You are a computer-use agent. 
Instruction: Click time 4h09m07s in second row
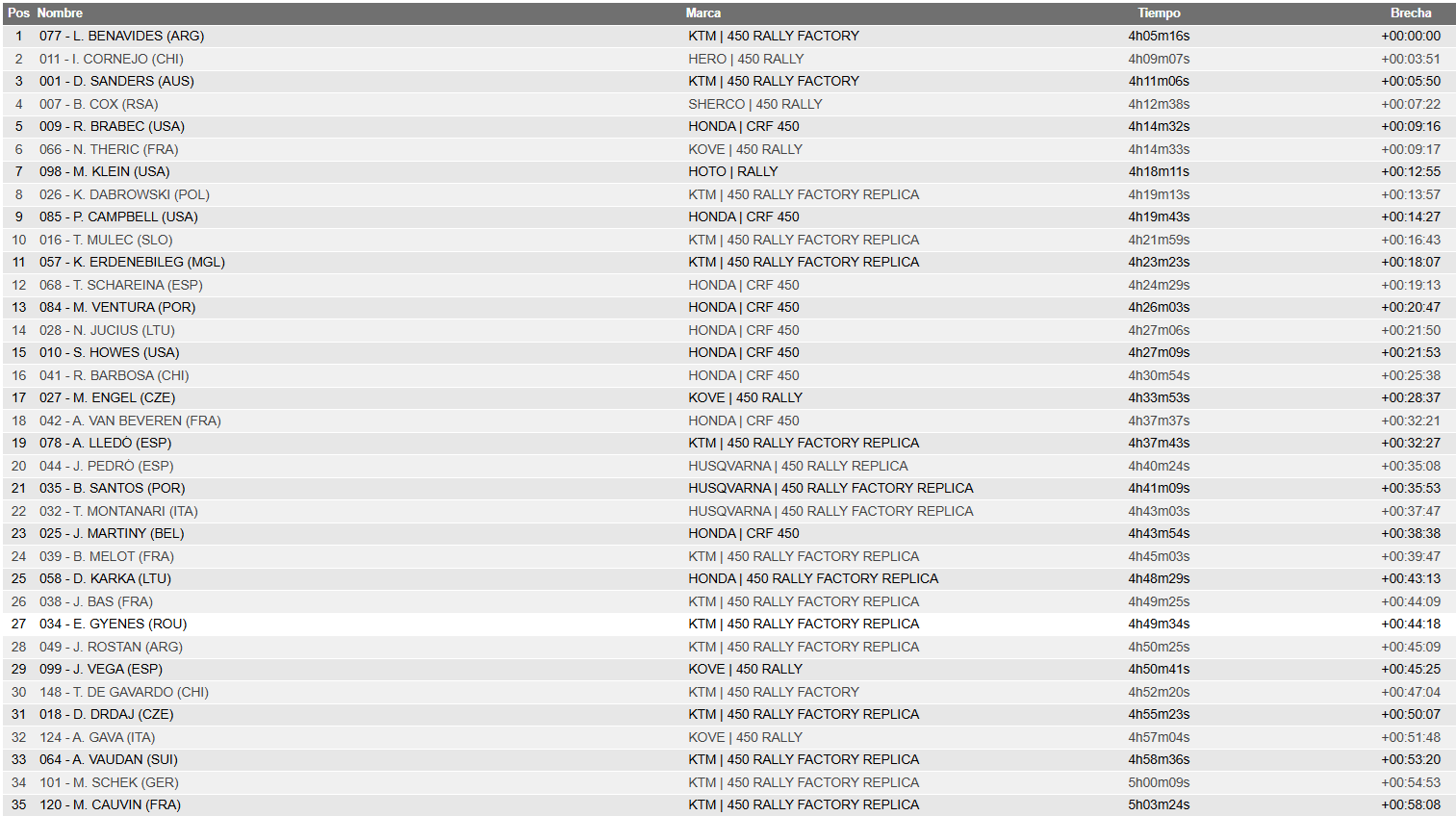pos(1159,59)
